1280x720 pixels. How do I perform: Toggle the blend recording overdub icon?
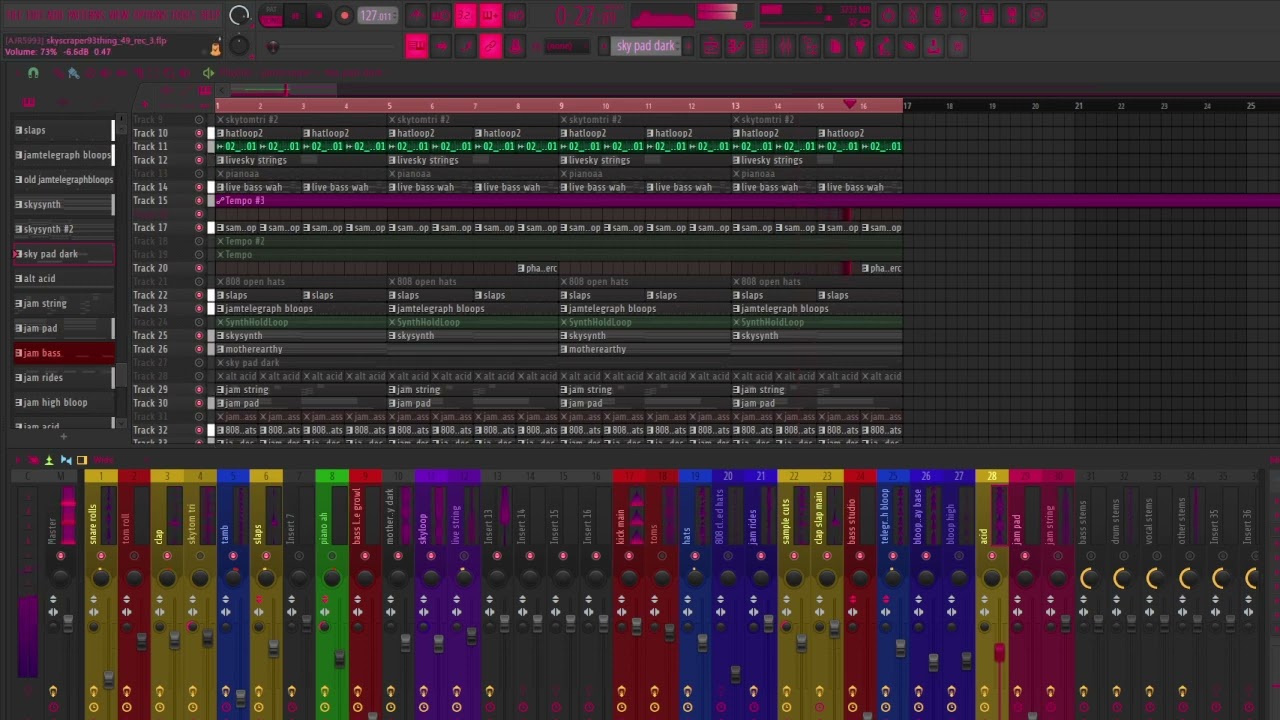pyautogui.click(x=490, y=15)
